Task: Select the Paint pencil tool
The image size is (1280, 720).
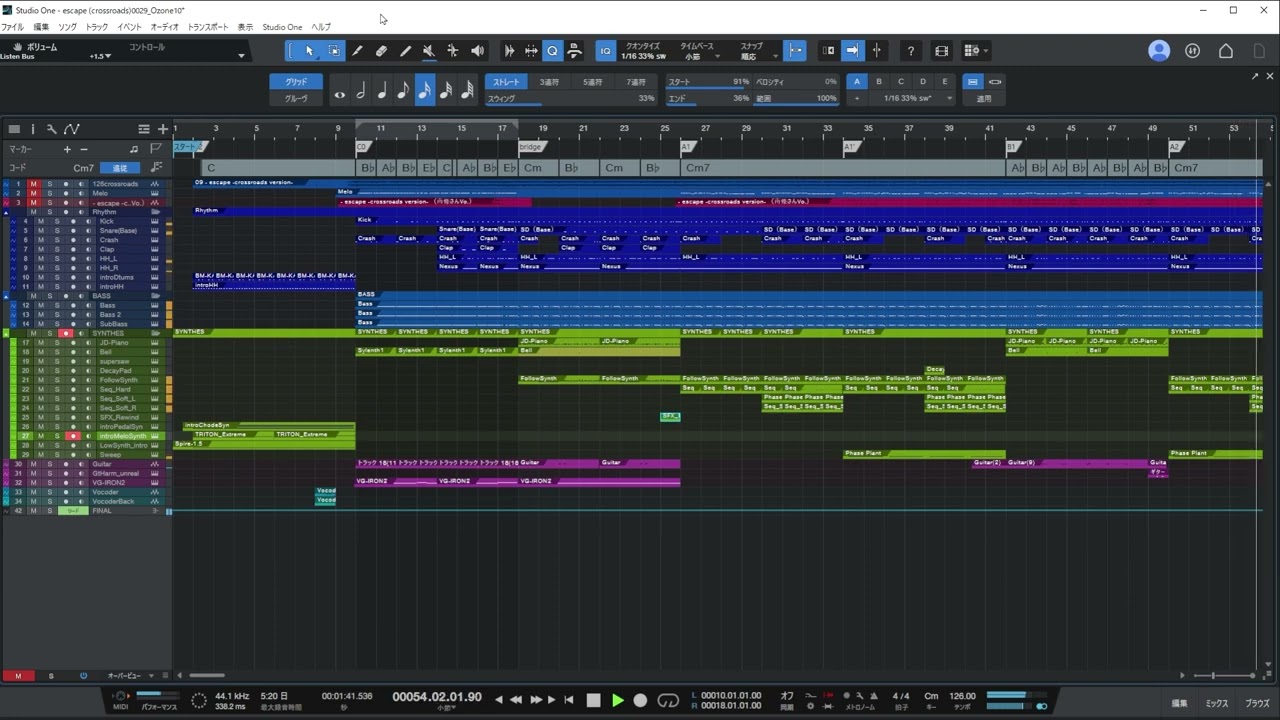Action: point(358,51)
